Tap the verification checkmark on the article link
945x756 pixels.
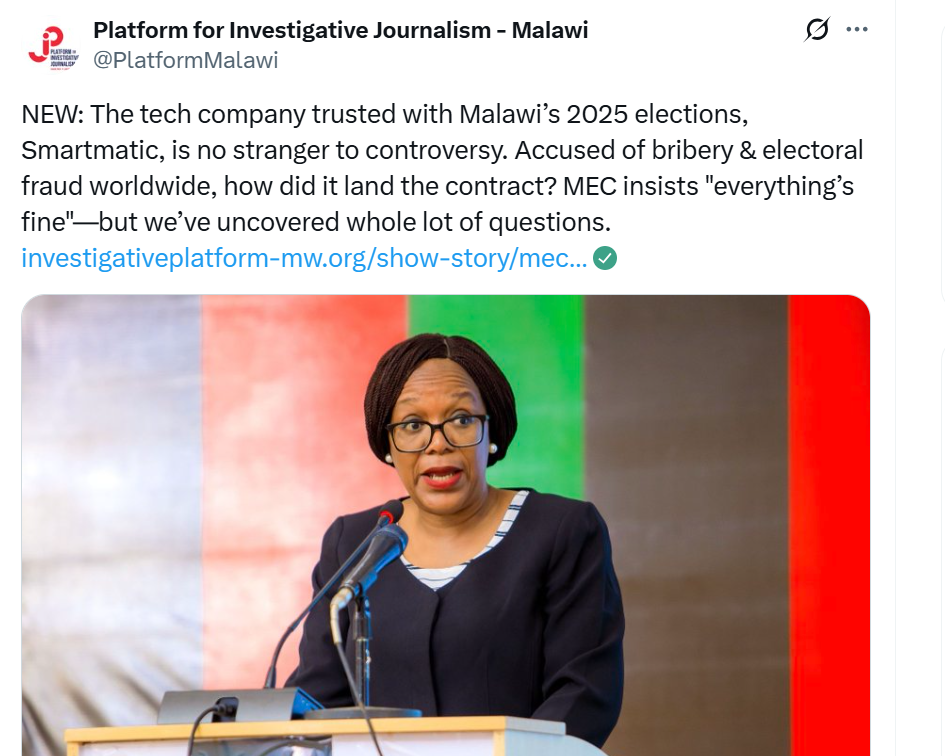[605, 257]
